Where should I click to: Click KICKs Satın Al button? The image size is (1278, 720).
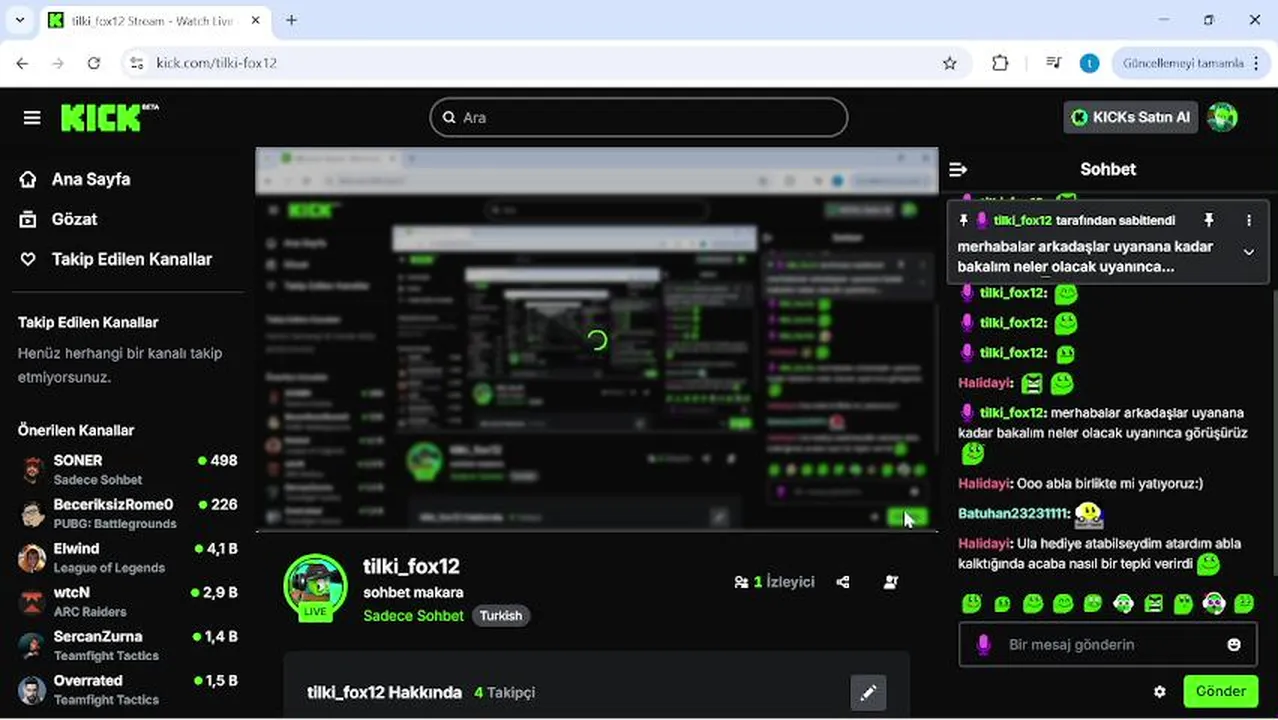pos(1131,117)
